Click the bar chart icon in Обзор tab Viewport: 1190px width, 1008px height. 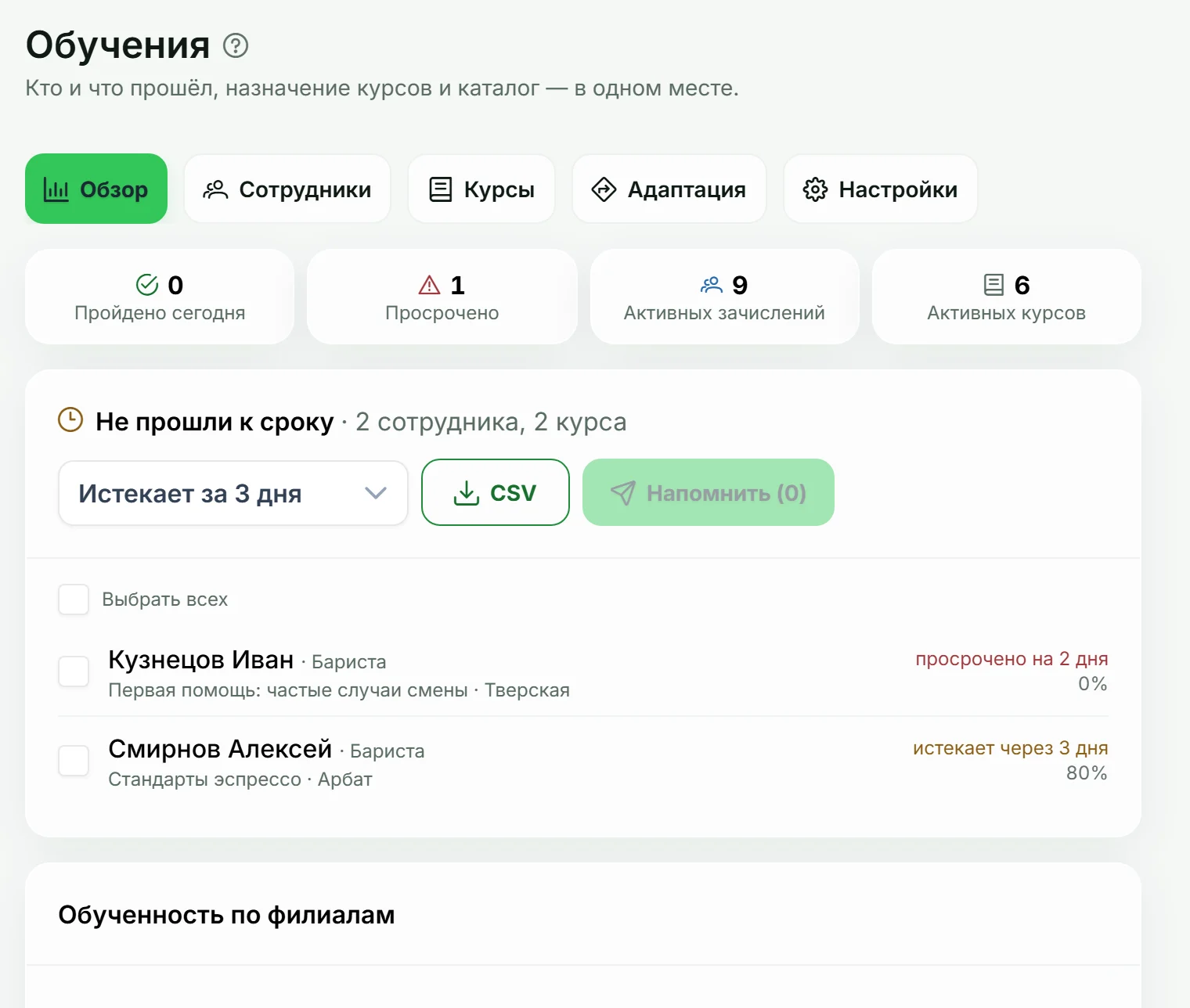[x=56, y=189]
